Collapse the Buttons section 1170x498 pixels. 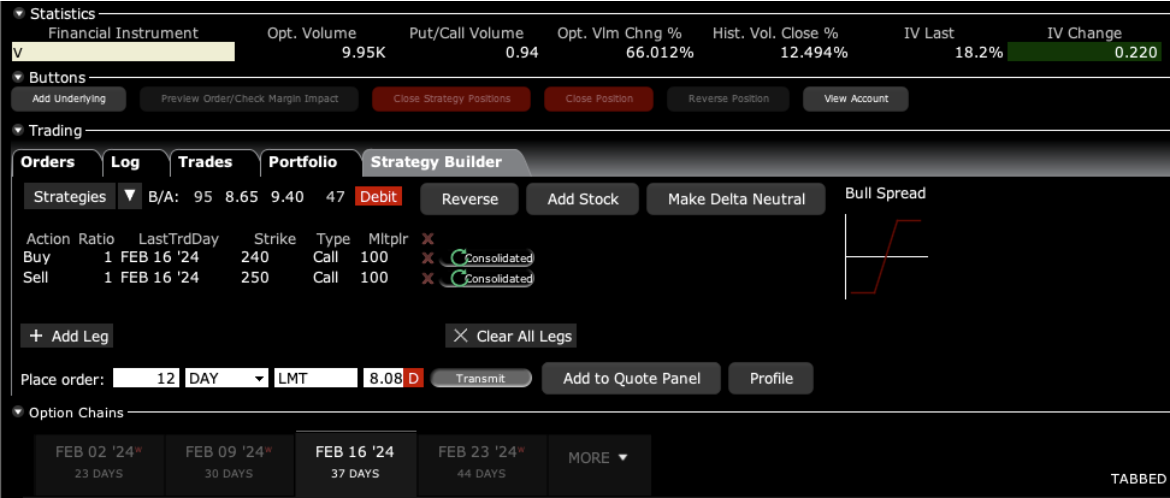(19, 77)
